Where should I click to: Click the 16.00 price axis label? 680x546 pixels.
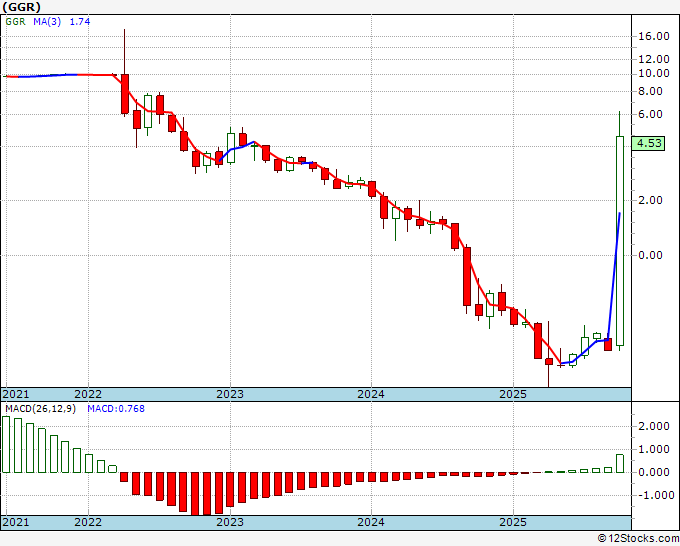tap(654, 36)
